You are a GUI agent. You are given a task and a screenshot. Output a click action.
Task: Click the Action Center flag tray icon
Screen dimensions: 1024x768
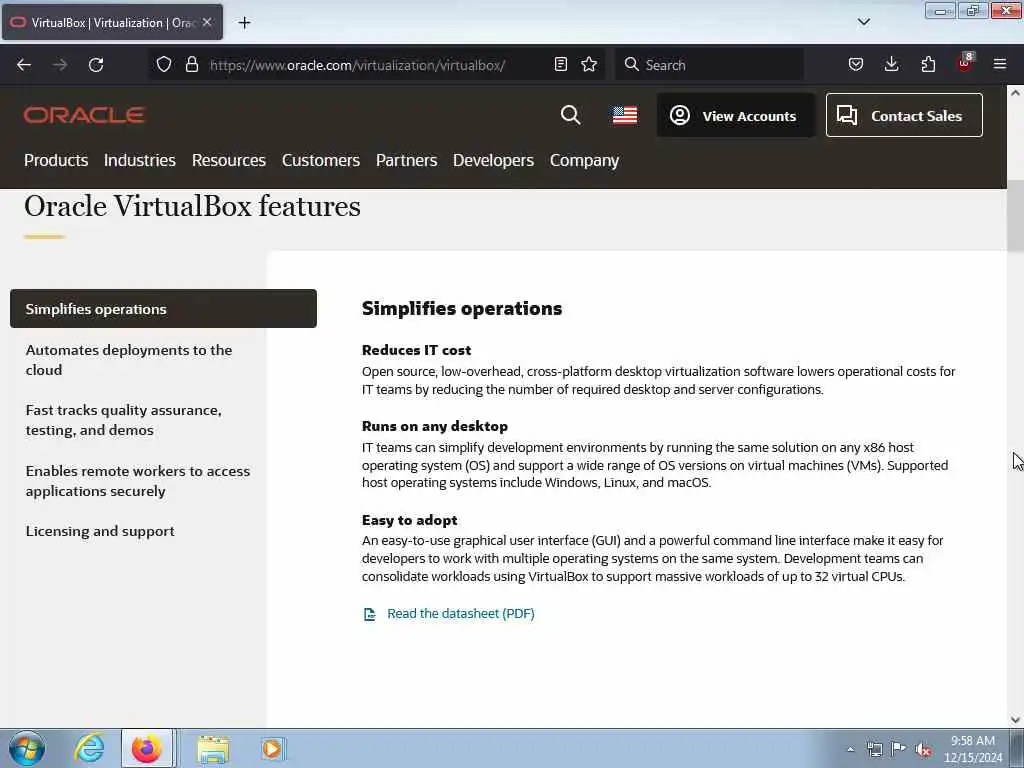click(899, 749)
